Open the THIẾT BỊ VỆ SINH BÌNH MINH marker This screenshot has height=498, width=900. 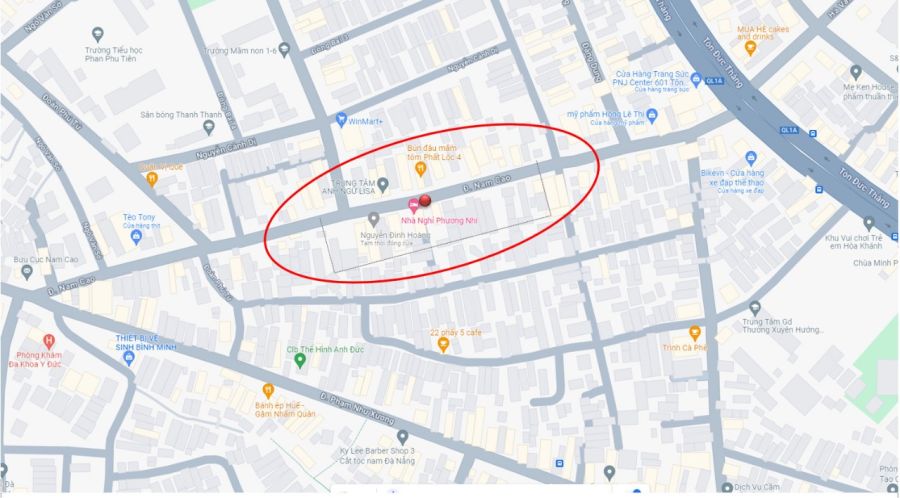click(x=129, y=358)
